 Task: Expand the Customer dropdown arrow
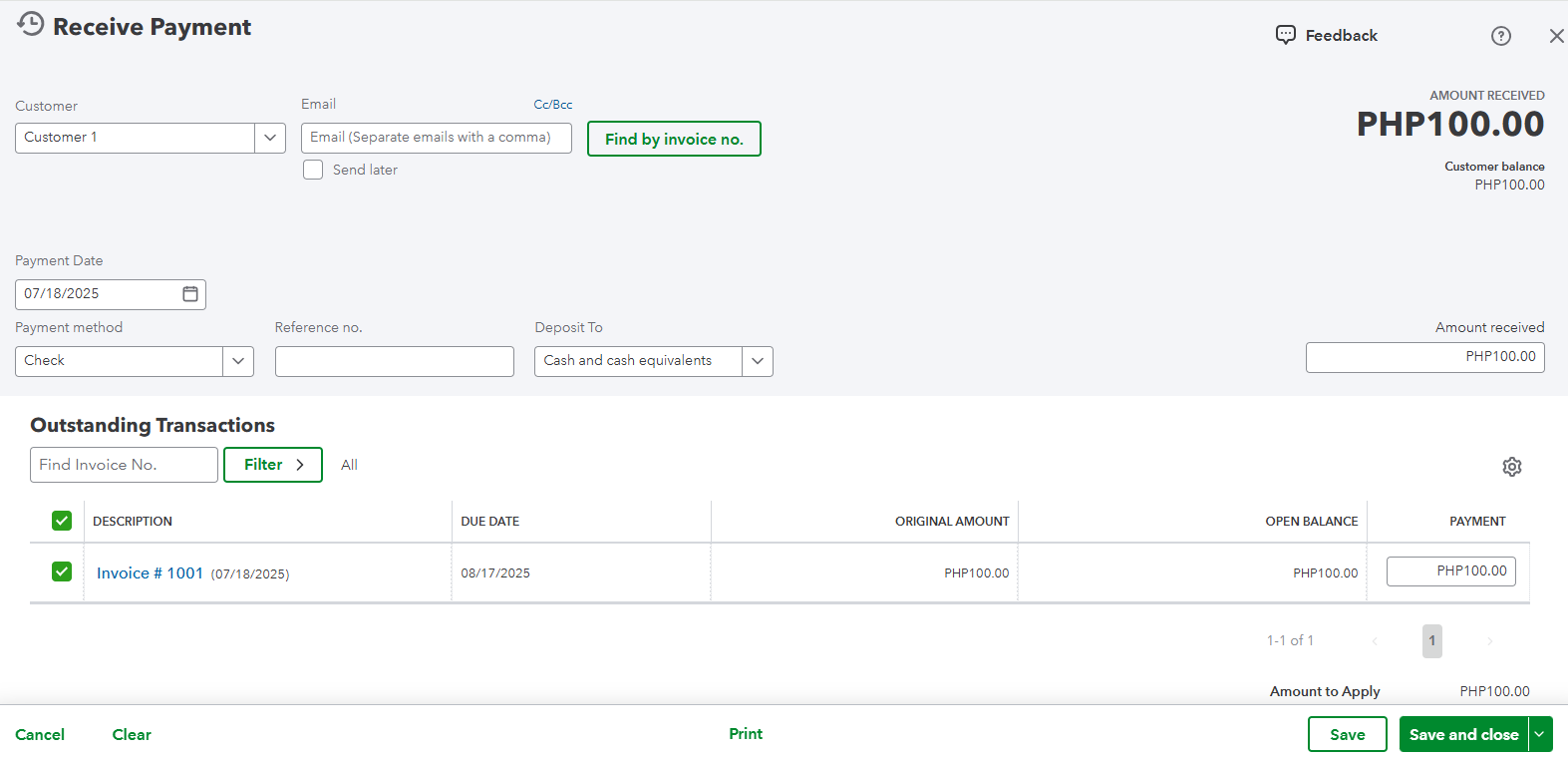(270, 138)
